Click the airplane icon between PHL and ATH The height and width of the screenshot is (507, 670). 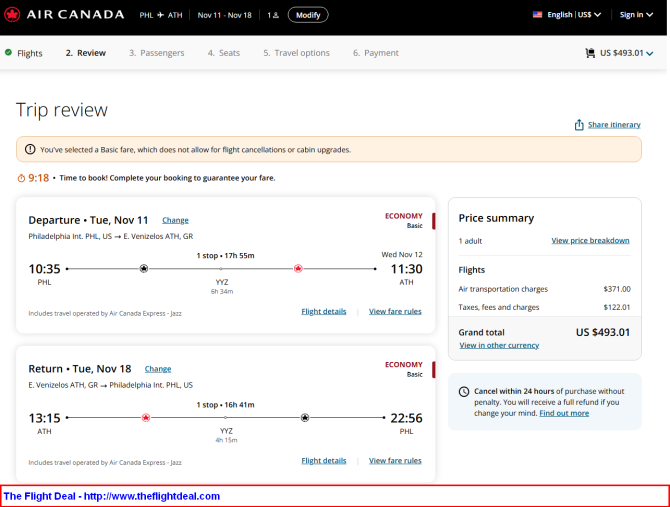coord(160,15)
